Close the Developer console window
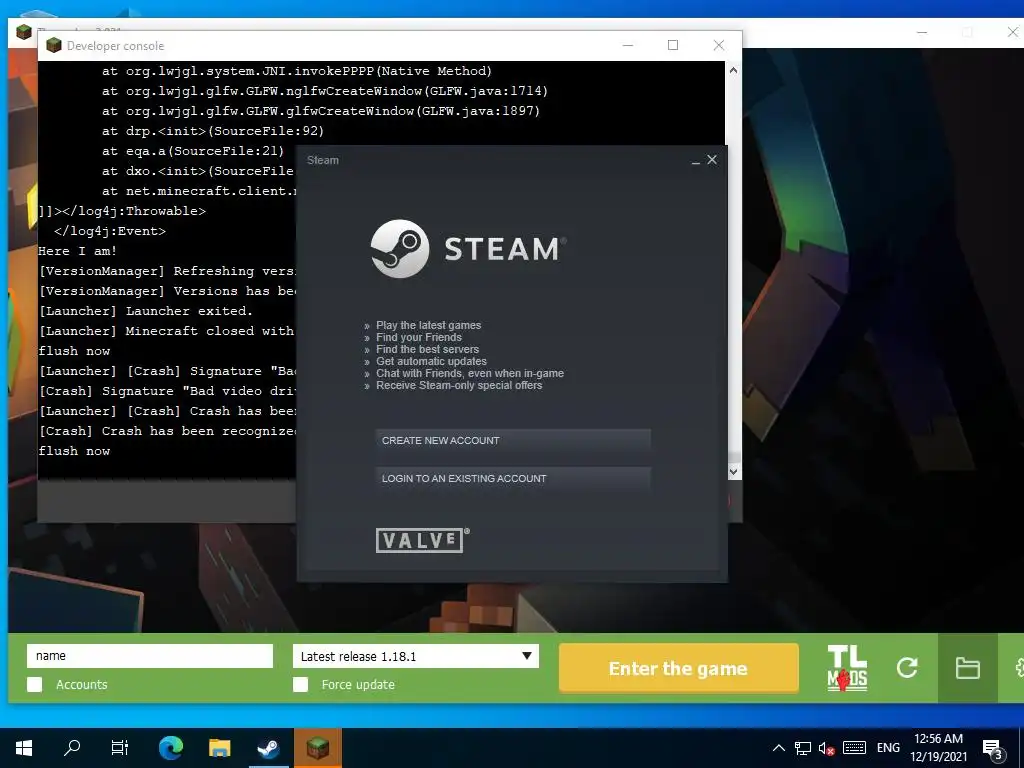The height and width of the screenshot is (768, 1024). point(718,45)
